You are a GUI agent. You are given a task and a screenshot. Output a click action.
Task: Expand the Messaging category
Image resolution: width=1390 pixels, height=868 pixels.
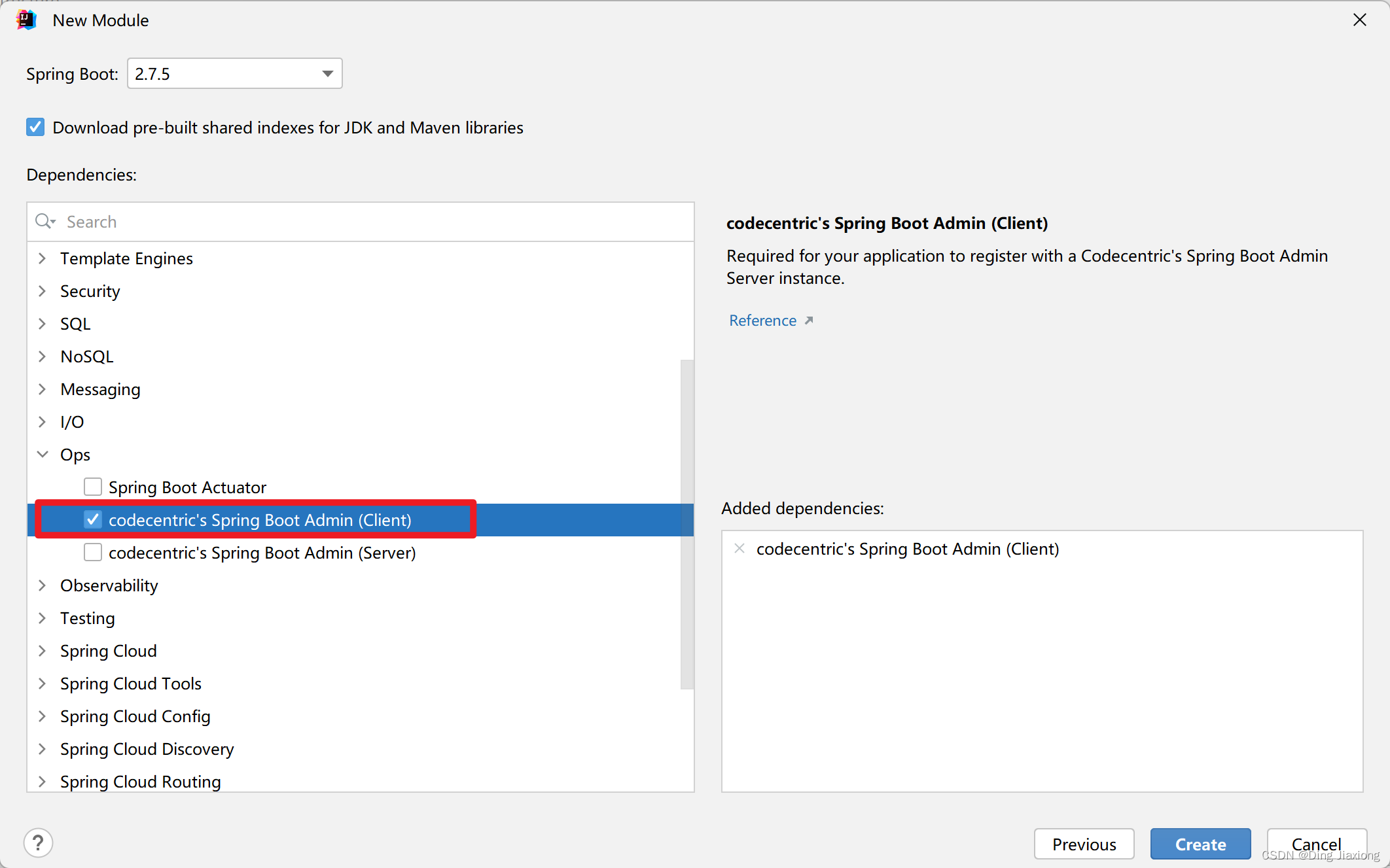pos(43,389)
